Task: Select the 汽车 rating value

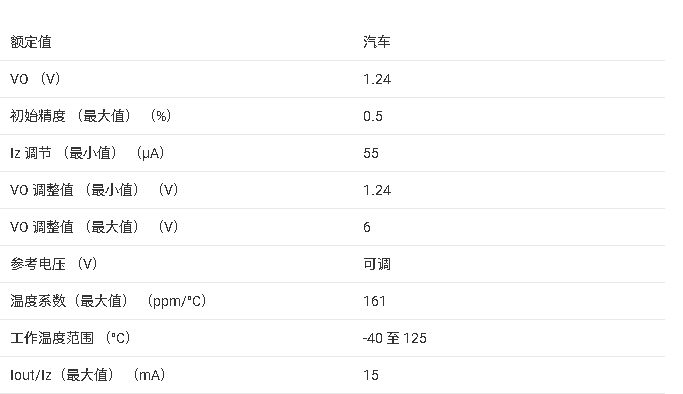Action: pyautogui.click(x=377, y=42)
